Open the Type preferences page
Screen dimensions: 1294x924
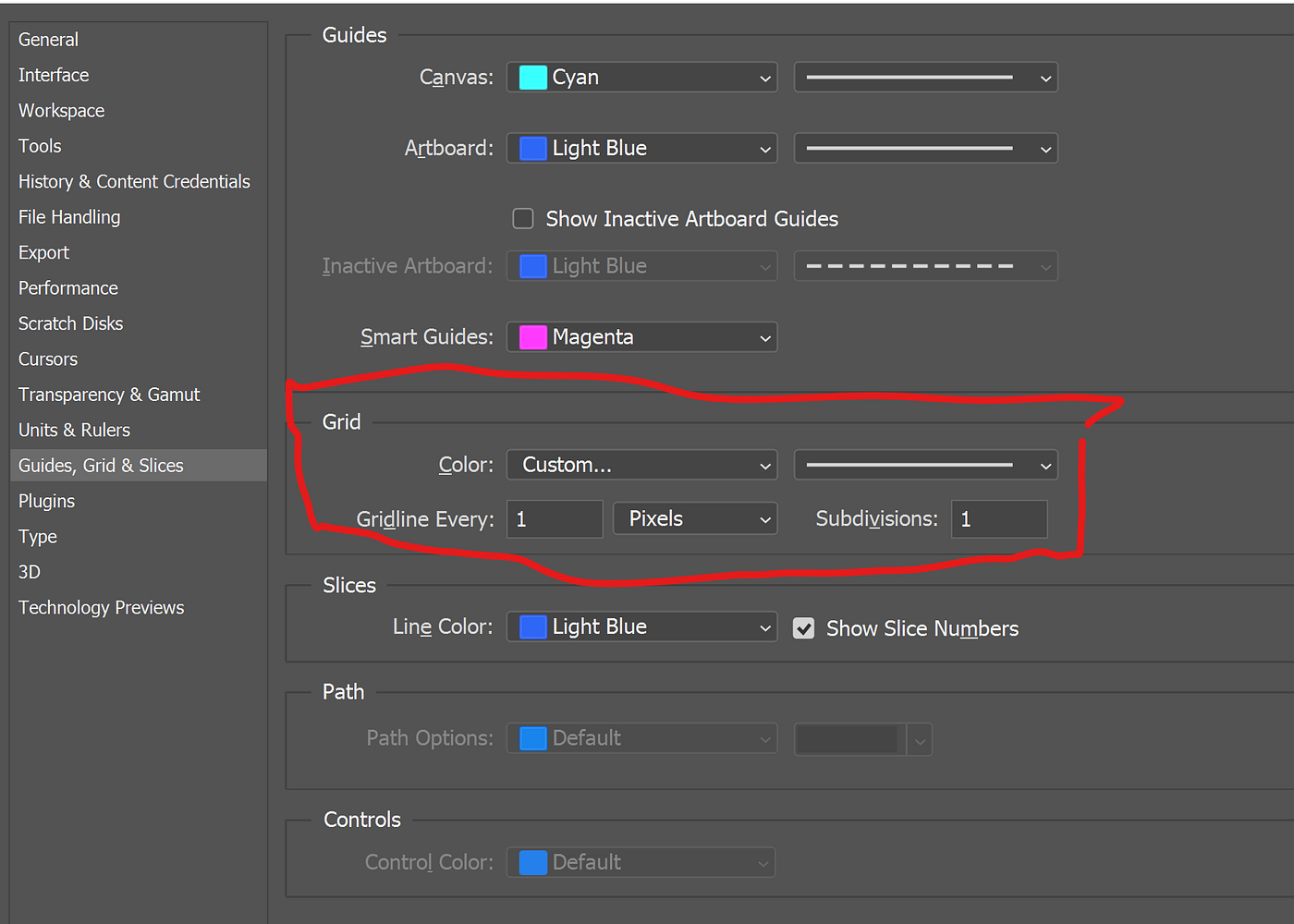click(37, 536)
